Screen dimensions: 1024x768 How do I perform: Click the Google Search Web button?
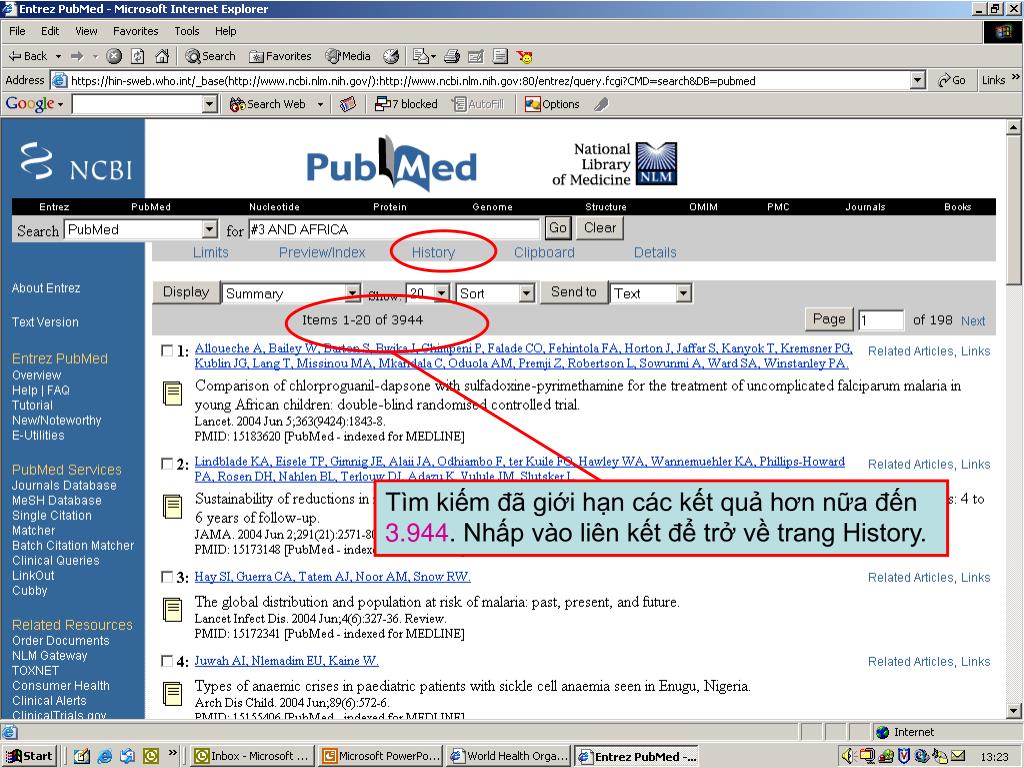pos(267,104)
